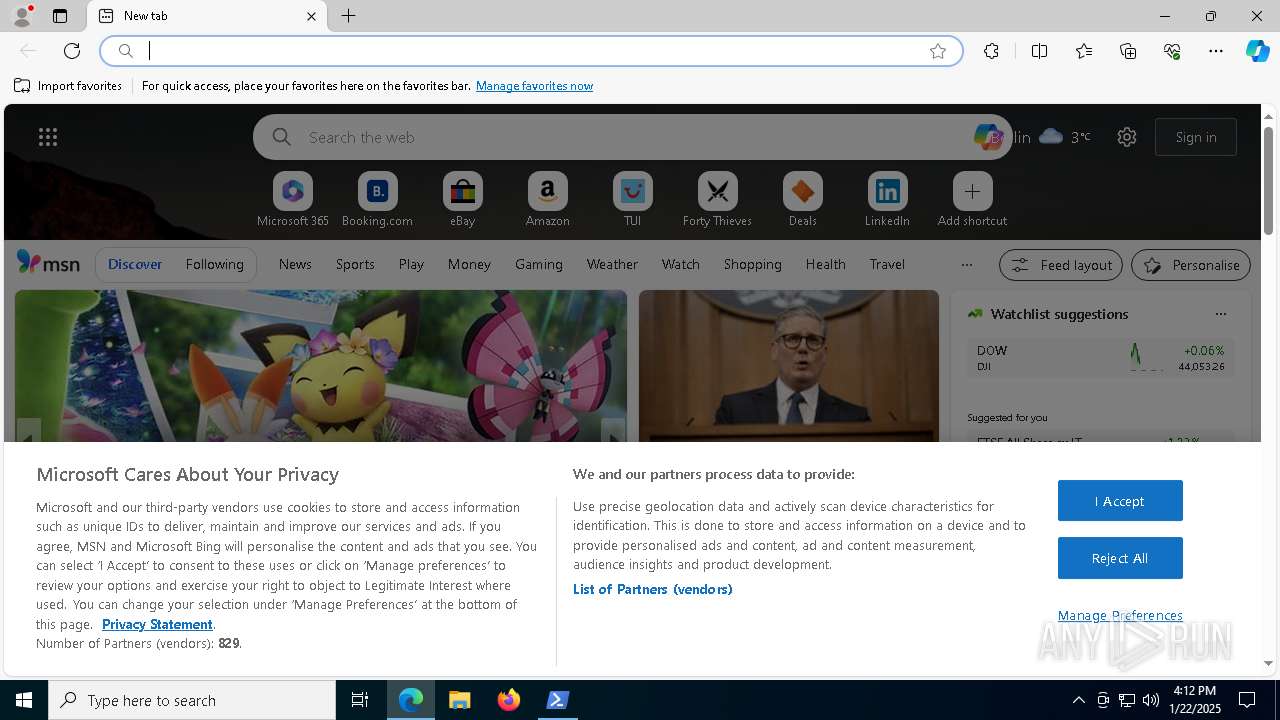Screen dimensions: 1280x720
Task: Open the Pikachu news story image
Action: point(321,365)
